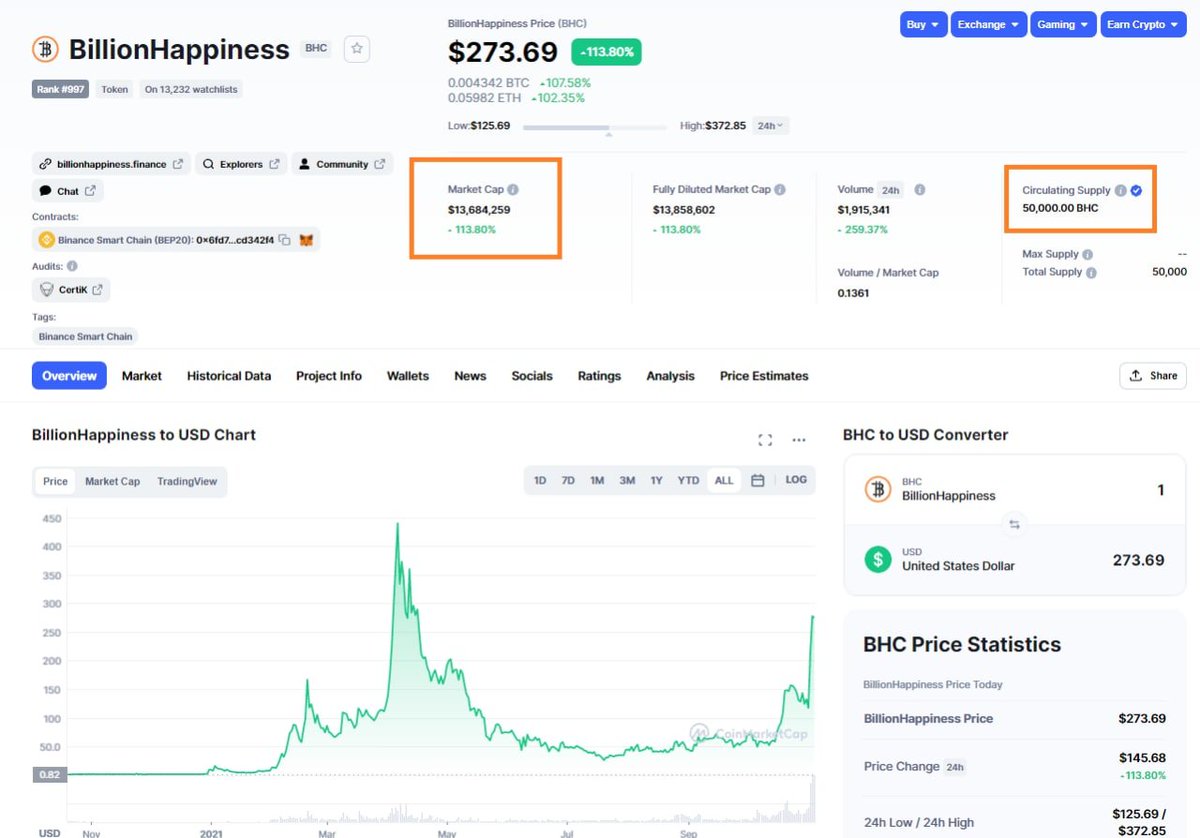The height and width of the screenshot is (838, 1200).
Task: Set chart range to ALL
Action: 724,480
